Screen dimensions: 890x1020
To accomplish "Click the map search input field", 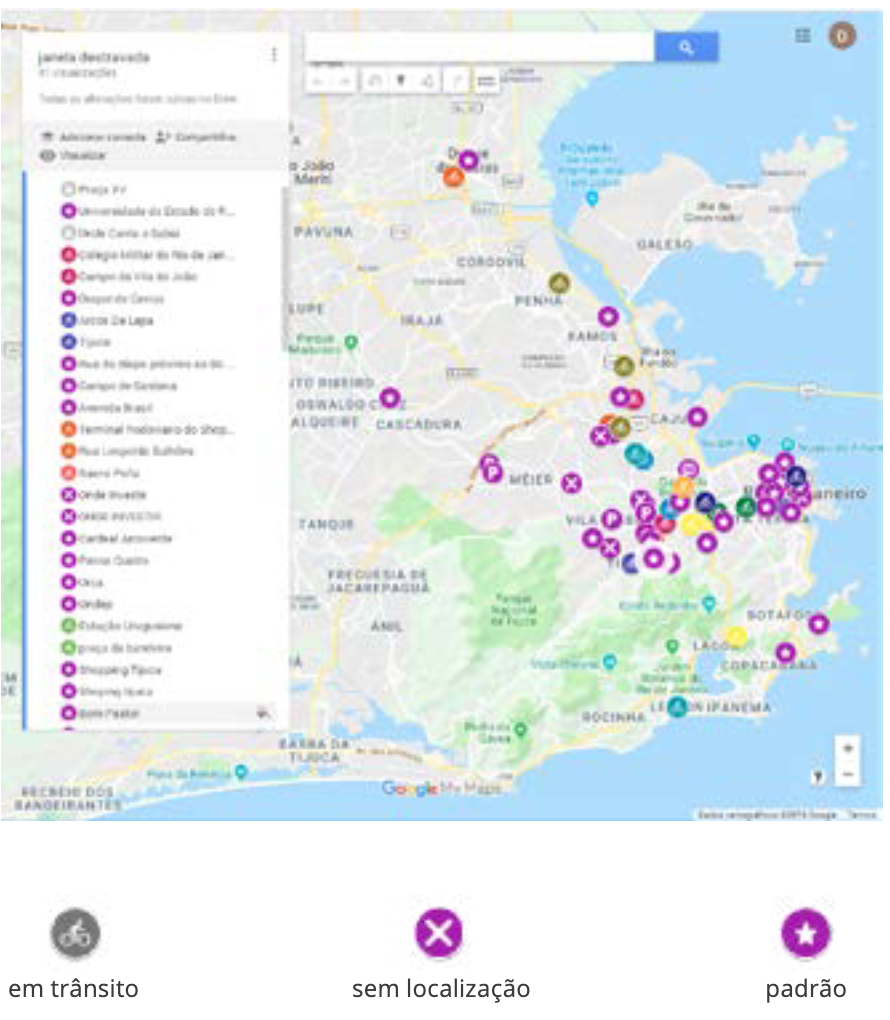I will (479, 47).
